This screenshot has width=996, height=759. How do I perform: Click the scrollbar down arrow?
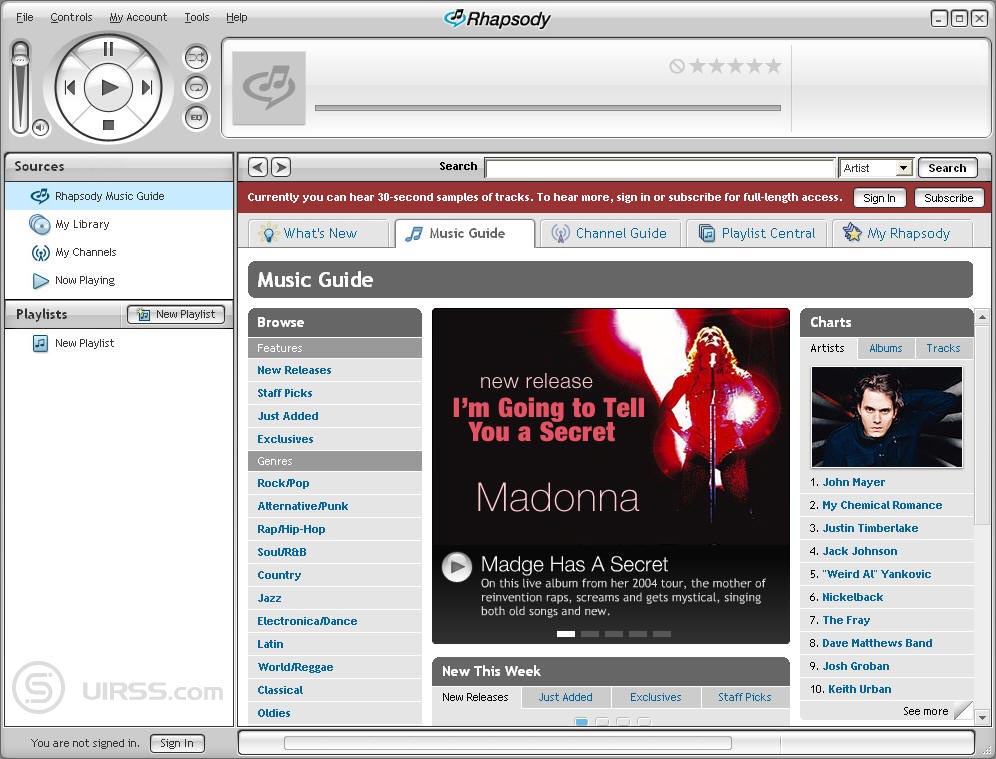tap(982, 718)
